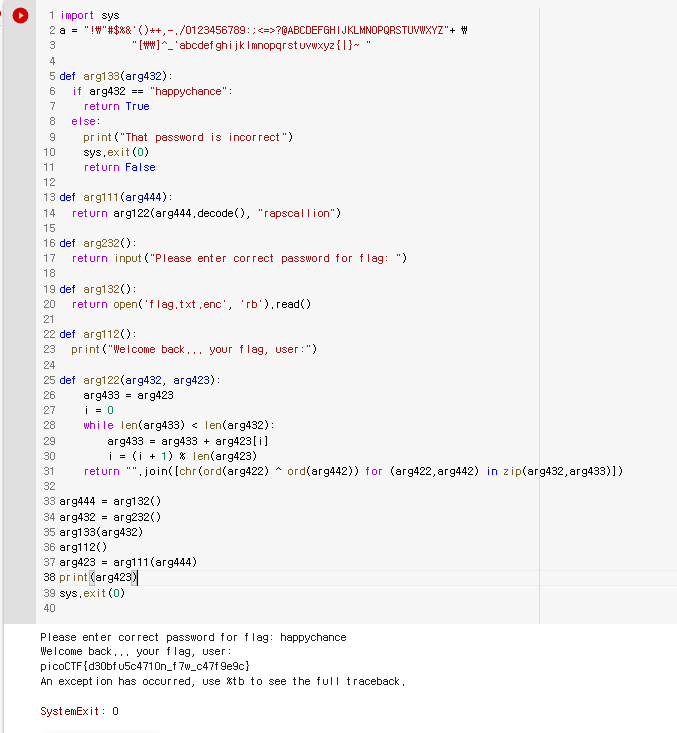677x733 pixels.
Task: Click "arg112()" call on line 36
Action: click(x=83, y=547)
